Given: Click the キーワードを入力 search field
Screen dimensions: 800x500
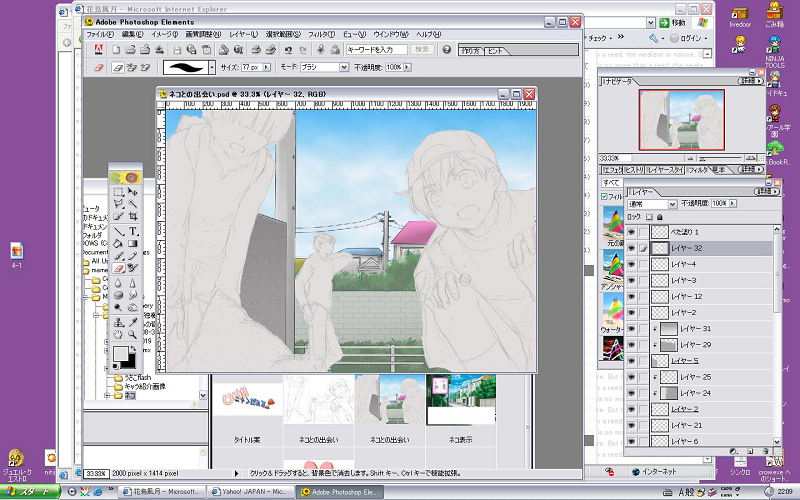Looking at the screenshot, I should [377, 49].
